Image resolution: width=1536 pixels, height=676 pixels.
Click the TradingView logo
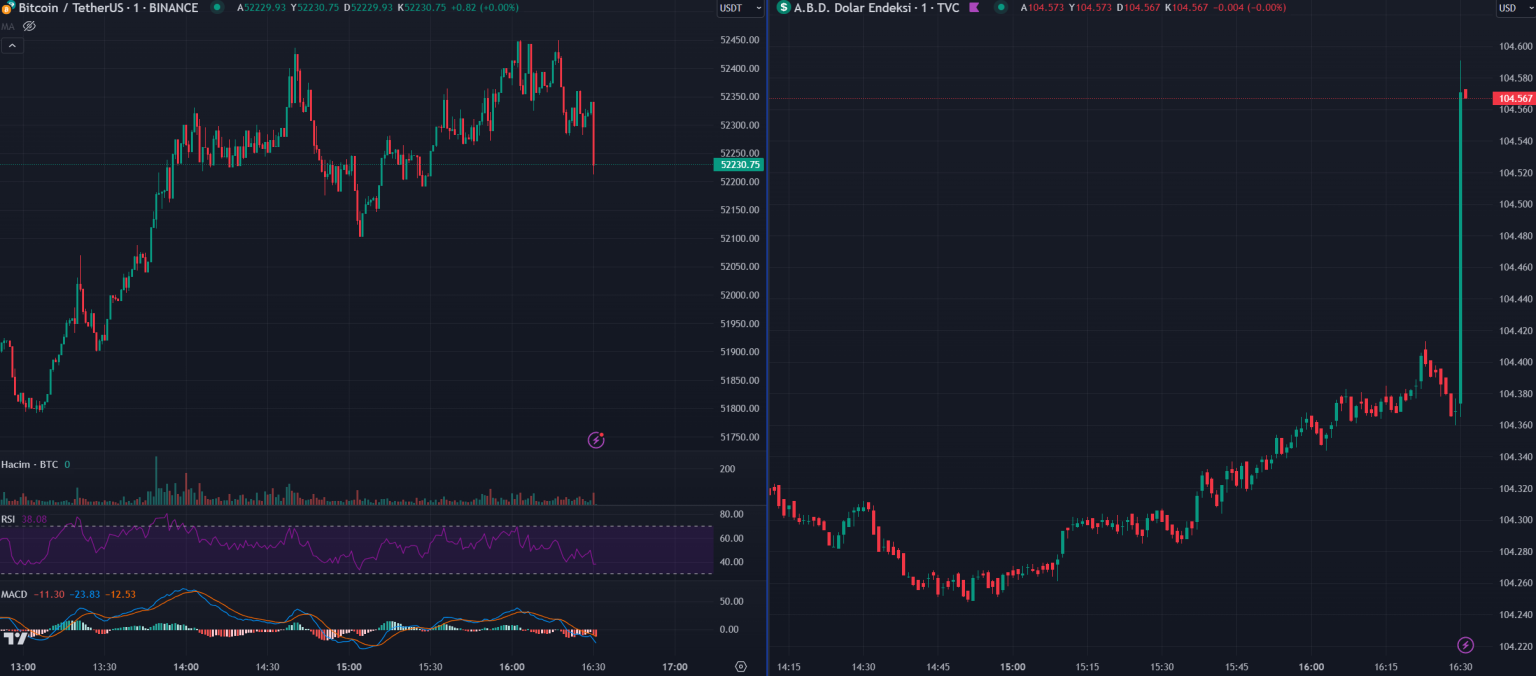(15, 638)
